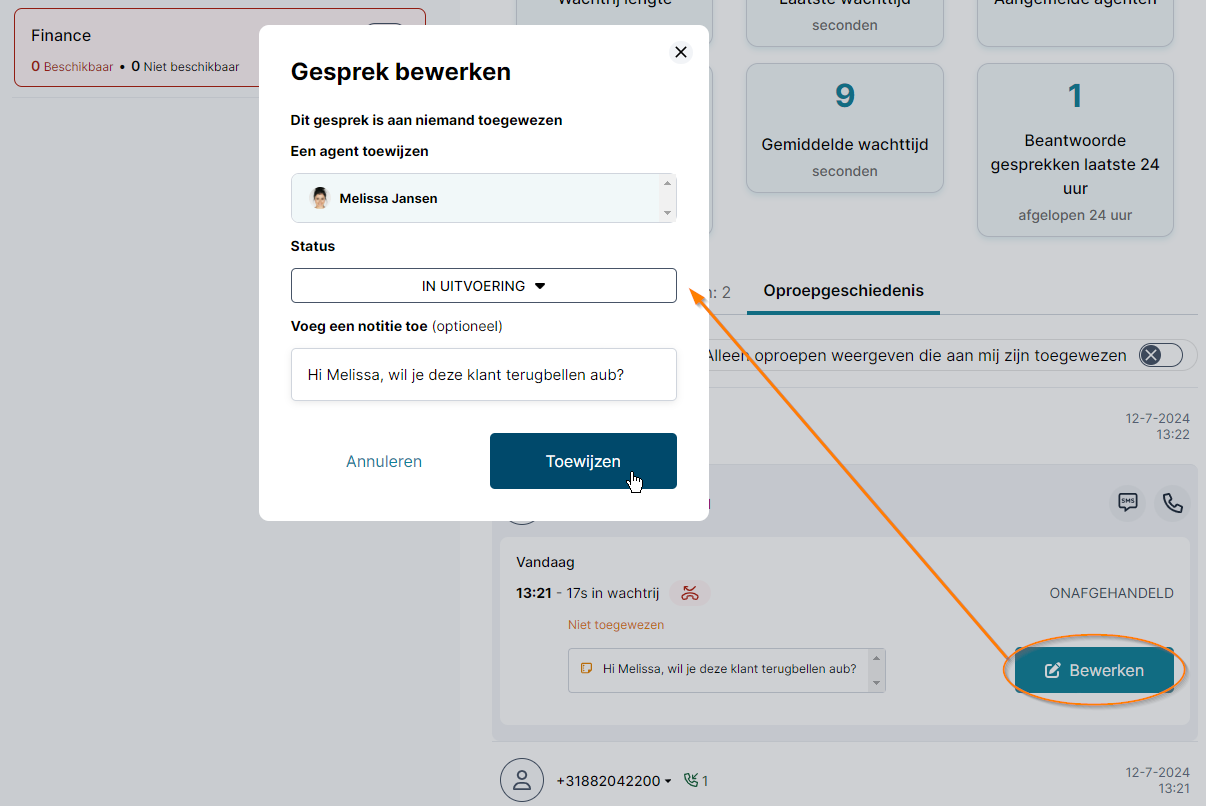Click the 12-7-2024 13:21 timestamp
The width and height of the screenshot is (1206, 806).
1157,780
